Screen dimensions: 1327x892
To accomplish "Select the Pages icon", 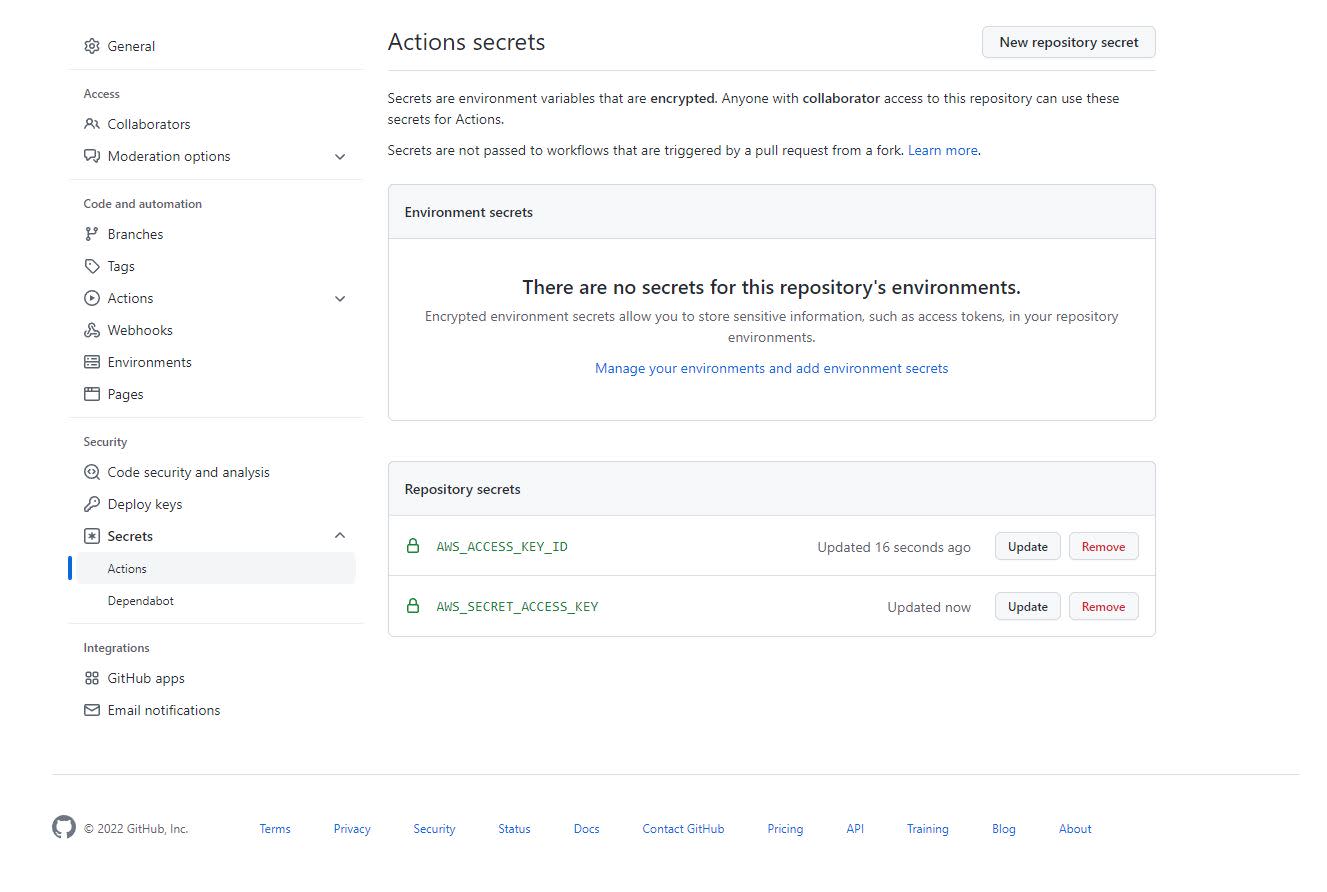I will (91, 393).
